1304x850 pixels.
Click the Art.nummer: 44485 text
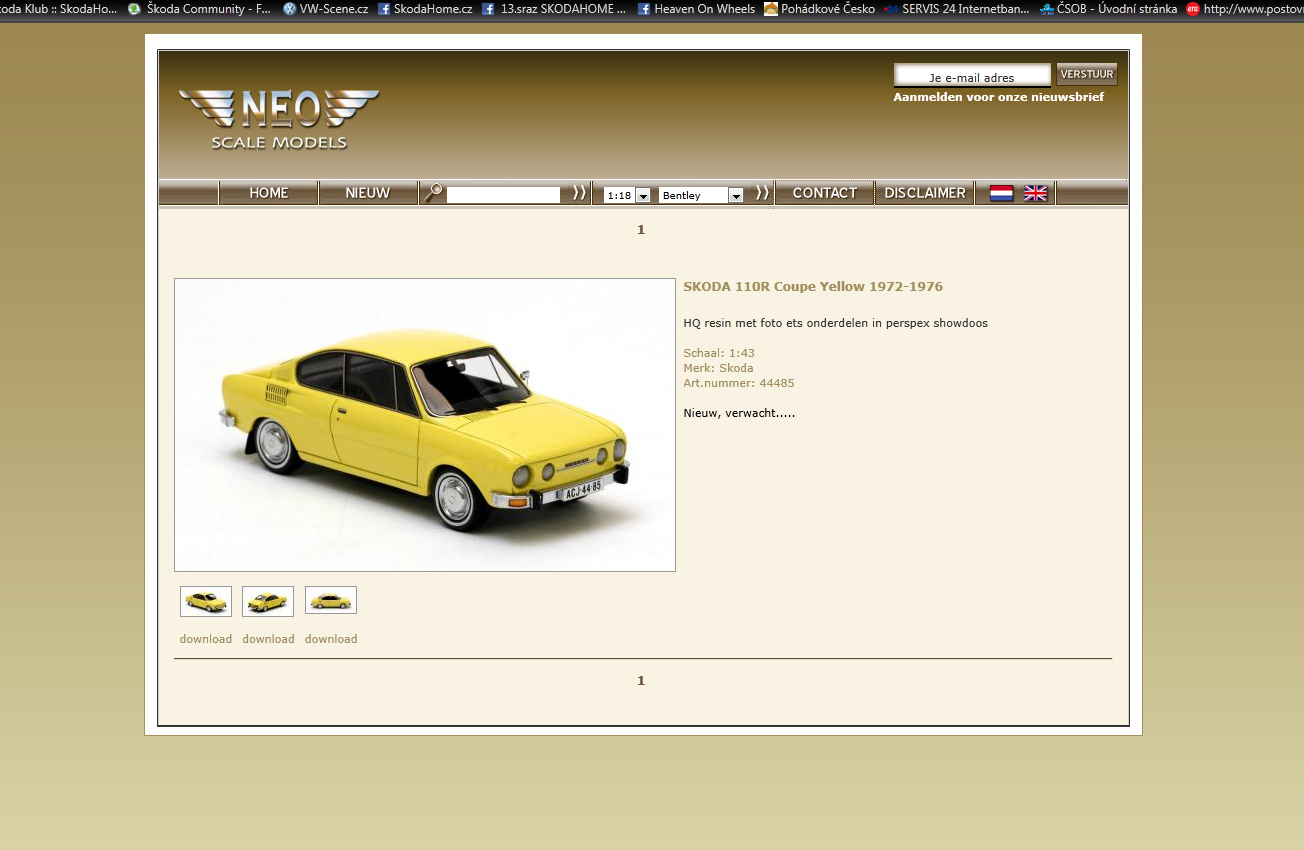coord(739,383)
